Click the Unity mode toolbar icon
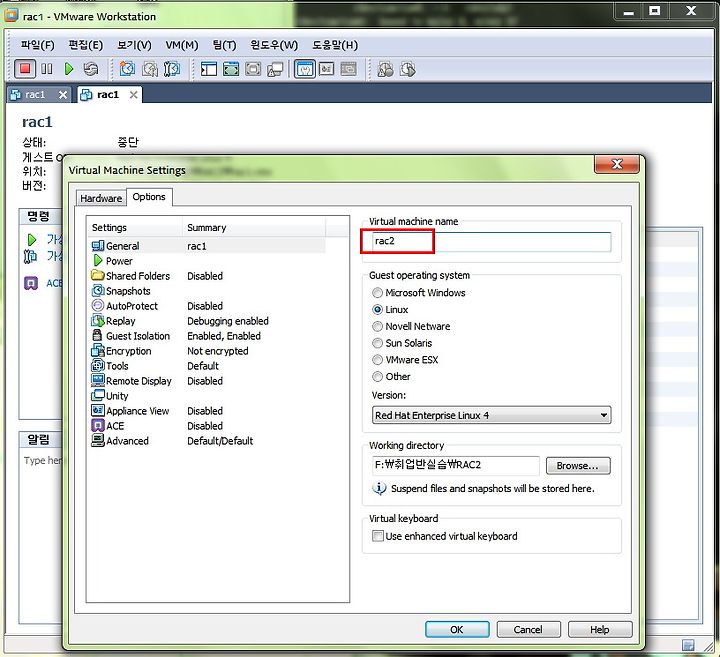 coord(275,69)
